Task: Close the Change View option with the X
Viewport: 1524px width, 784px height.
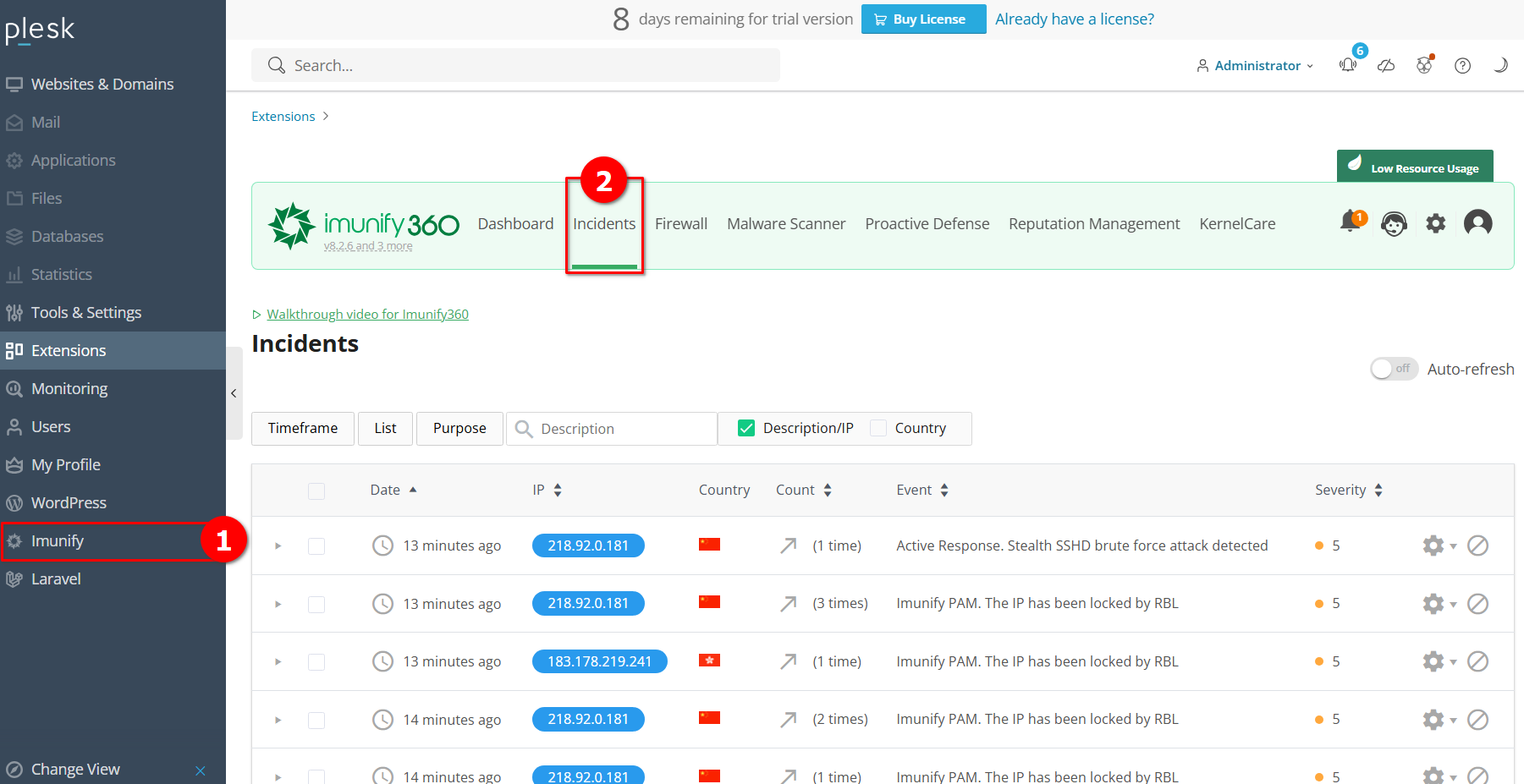Action: tap(201, 770)
